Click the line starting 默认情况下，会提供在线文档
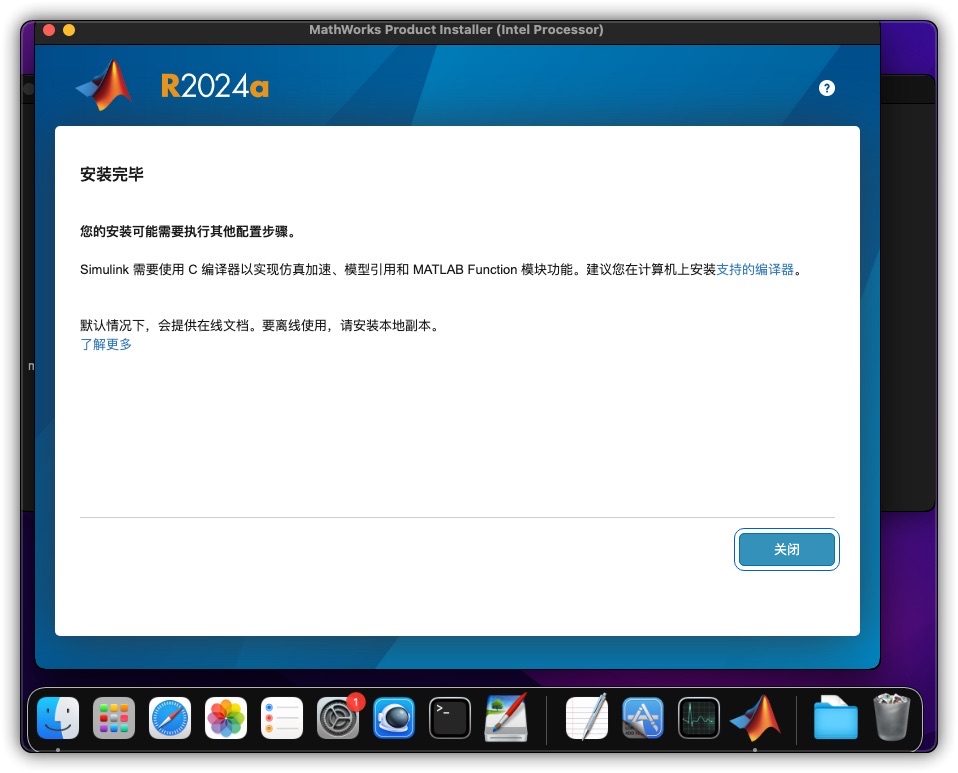Screen dimensions: 958x773 pos(260,326)
